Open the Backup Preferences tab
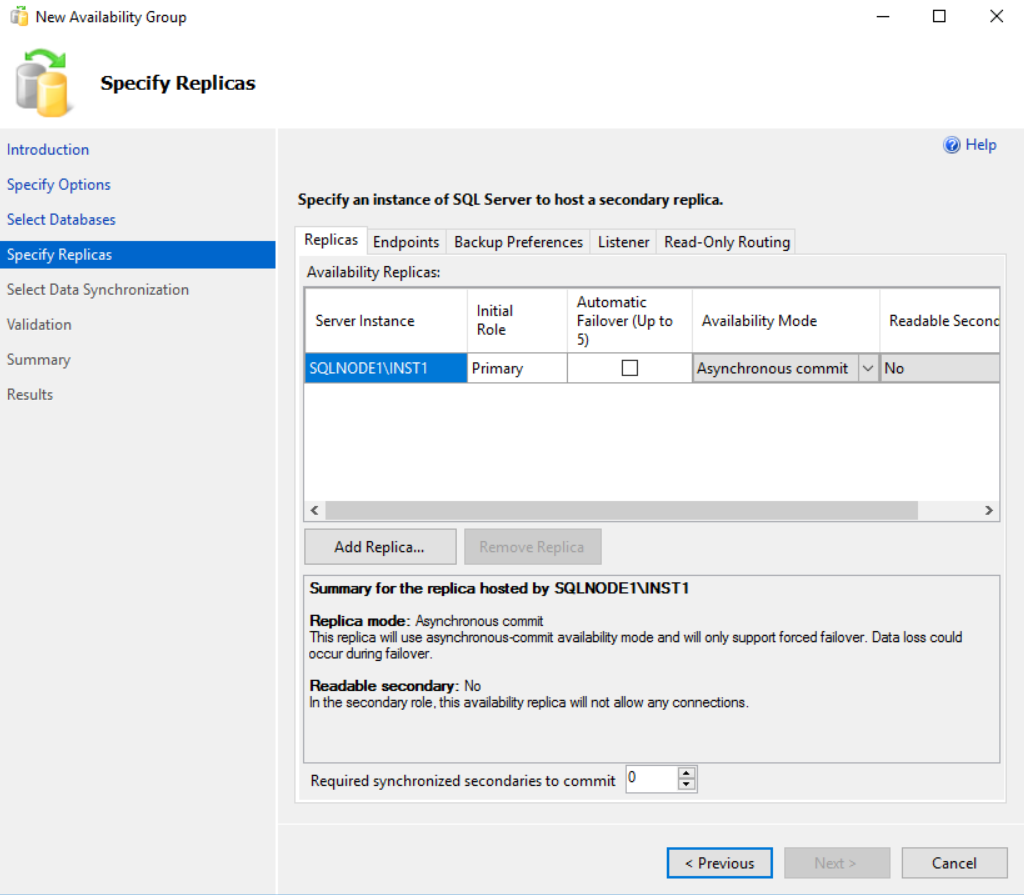 pyautogui.click(x=518, y=242)
